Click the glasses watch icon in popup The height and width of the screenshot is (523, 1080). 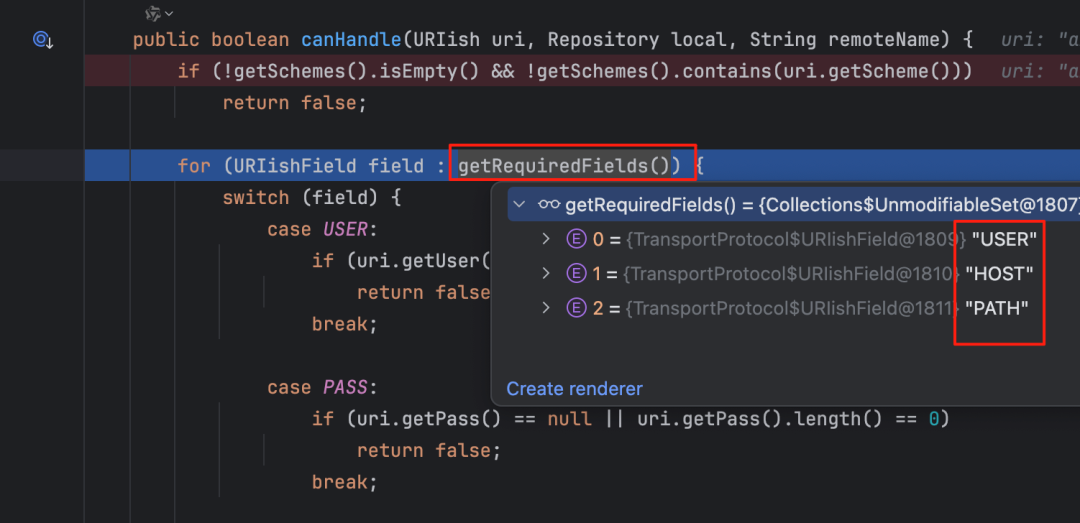(x=549, y=205)
